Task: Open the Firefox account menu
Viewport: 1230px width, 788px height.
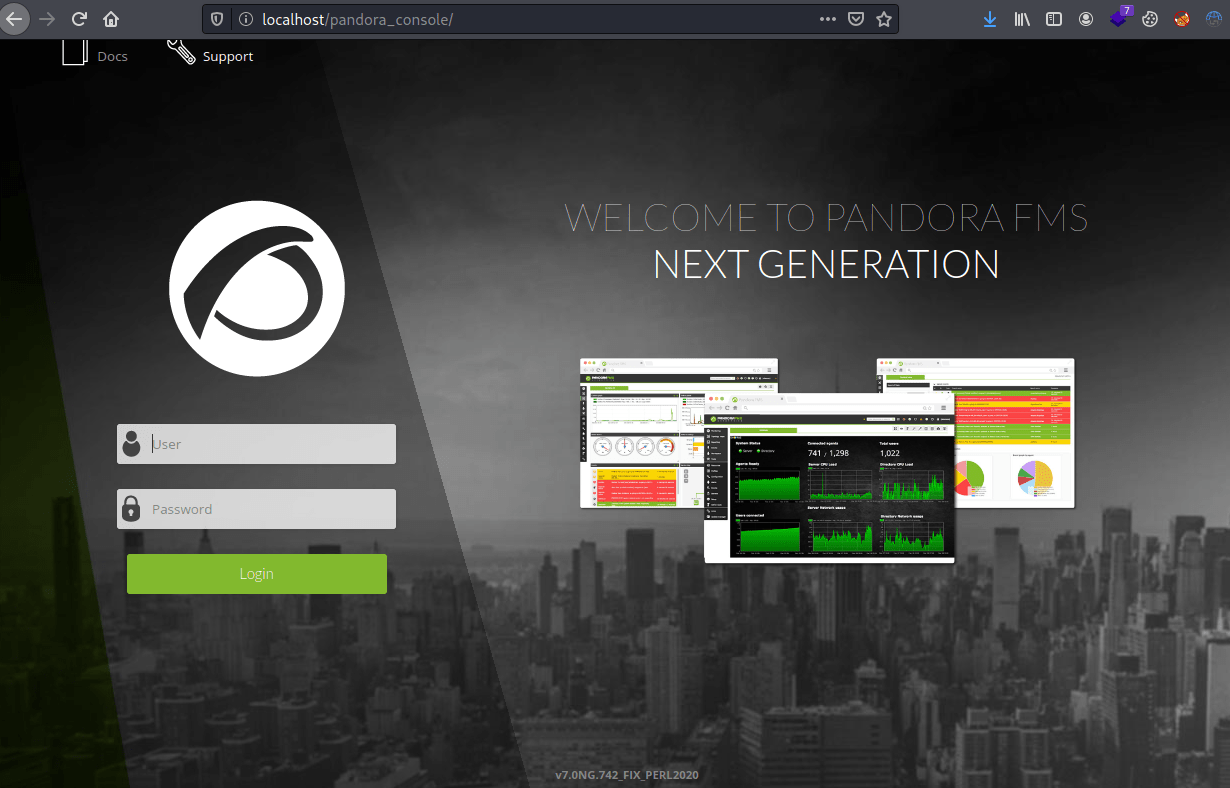Action: (x=1086, y=19)
